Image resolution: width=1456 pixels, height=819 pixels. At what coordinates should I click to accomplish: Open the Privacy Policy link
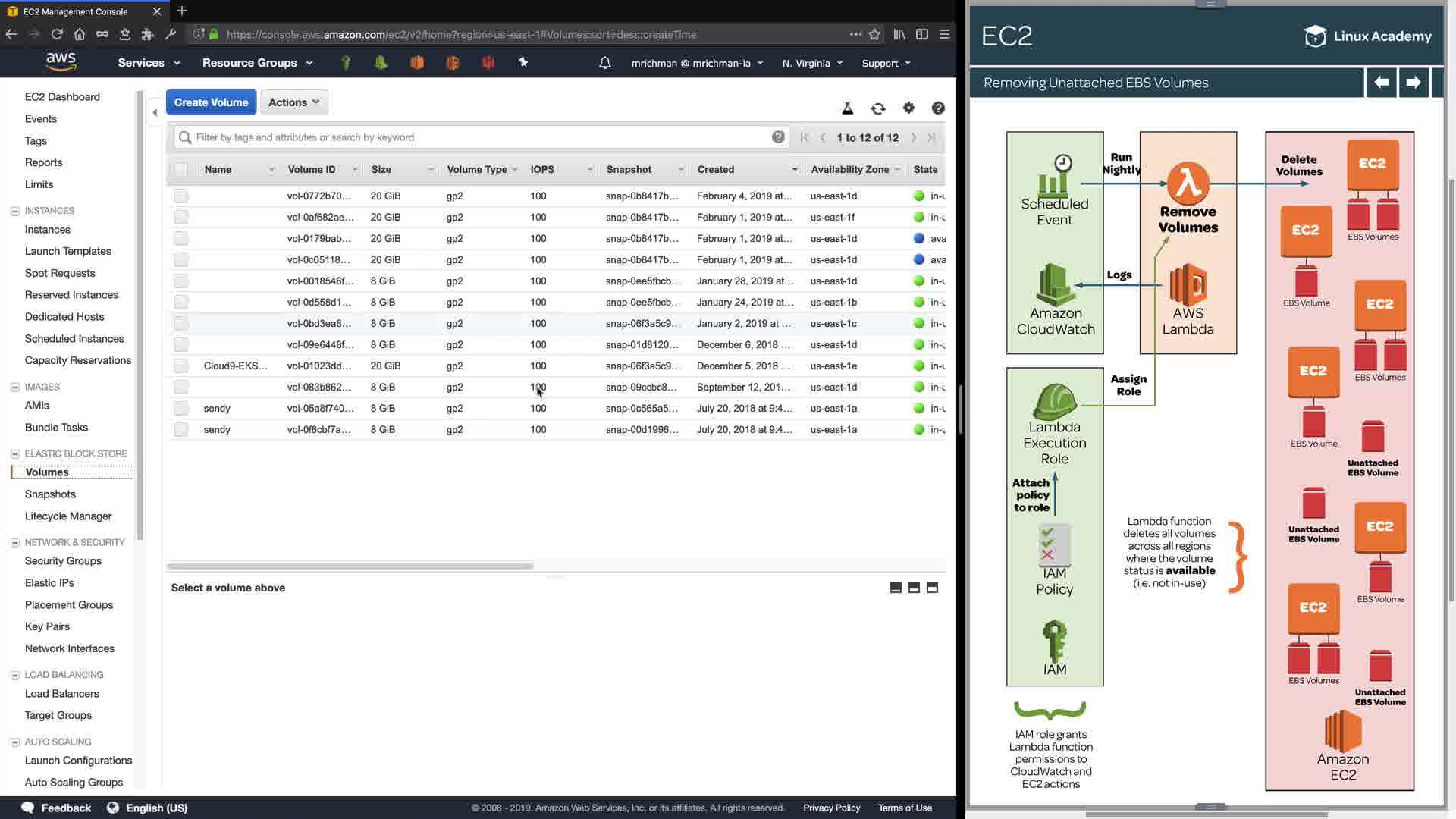[x=831, y=808]
